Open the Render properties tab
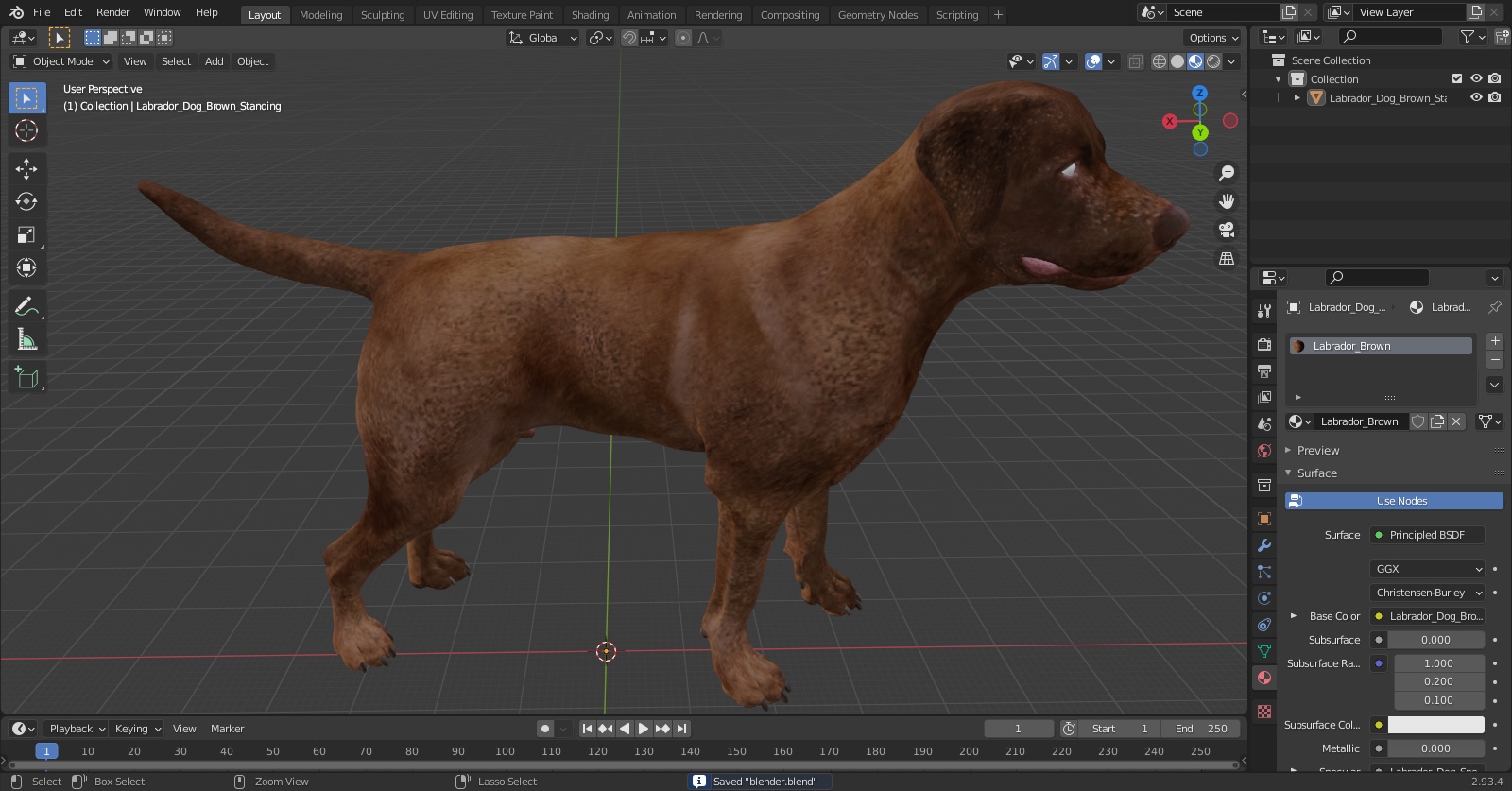The image size is (1512, 791). (x=1264, y=344)
